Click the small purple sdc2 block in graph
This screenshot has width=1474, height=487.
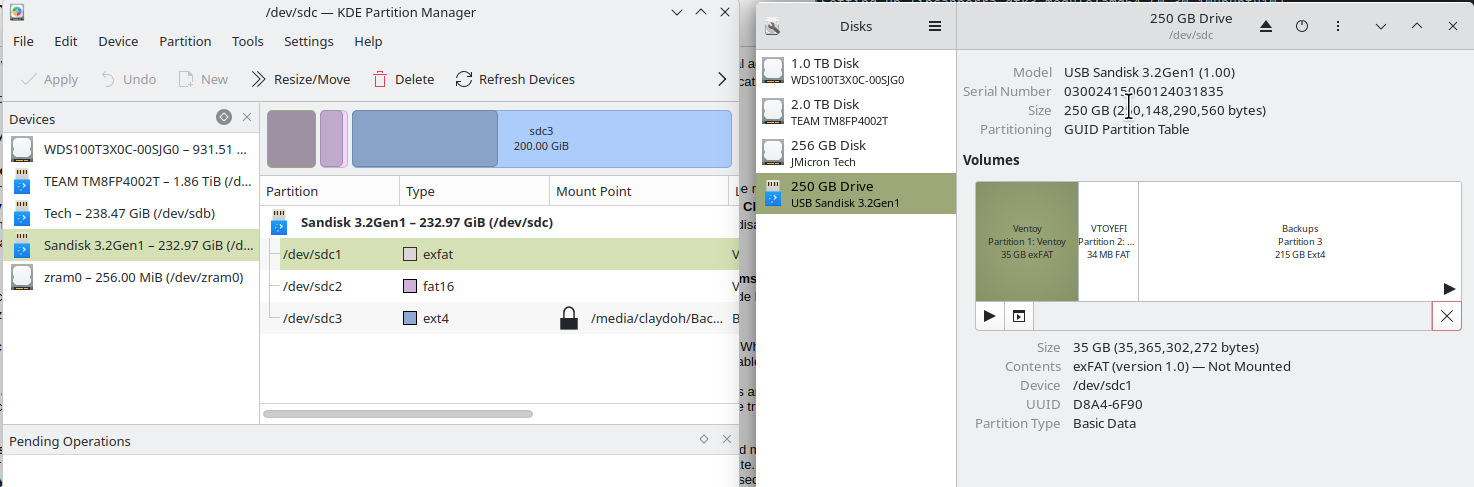click(x=332, y=138)
